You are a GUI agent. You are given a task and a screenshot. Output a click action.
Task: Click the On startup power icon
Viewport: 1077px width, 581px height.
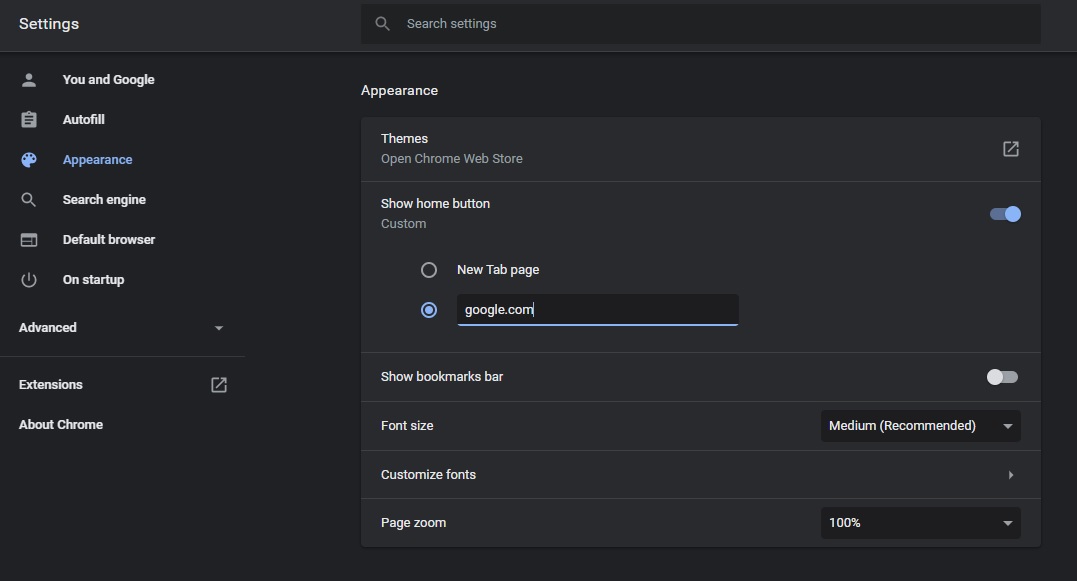(x=29, y=280)
